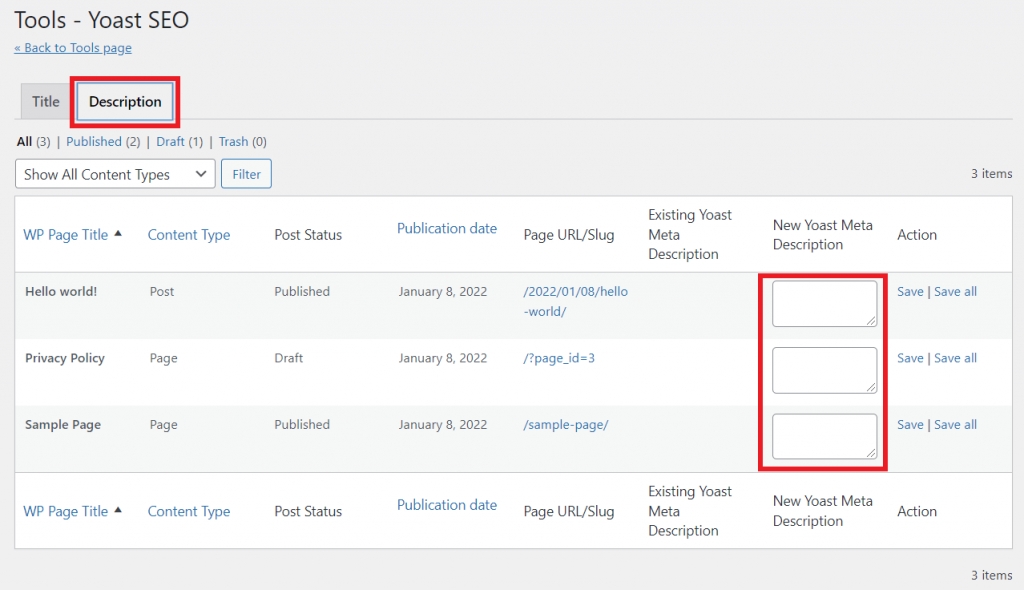Select the Sample Page title cell
This screenshot has height=590, width=1024.
[x=63, y=425]
